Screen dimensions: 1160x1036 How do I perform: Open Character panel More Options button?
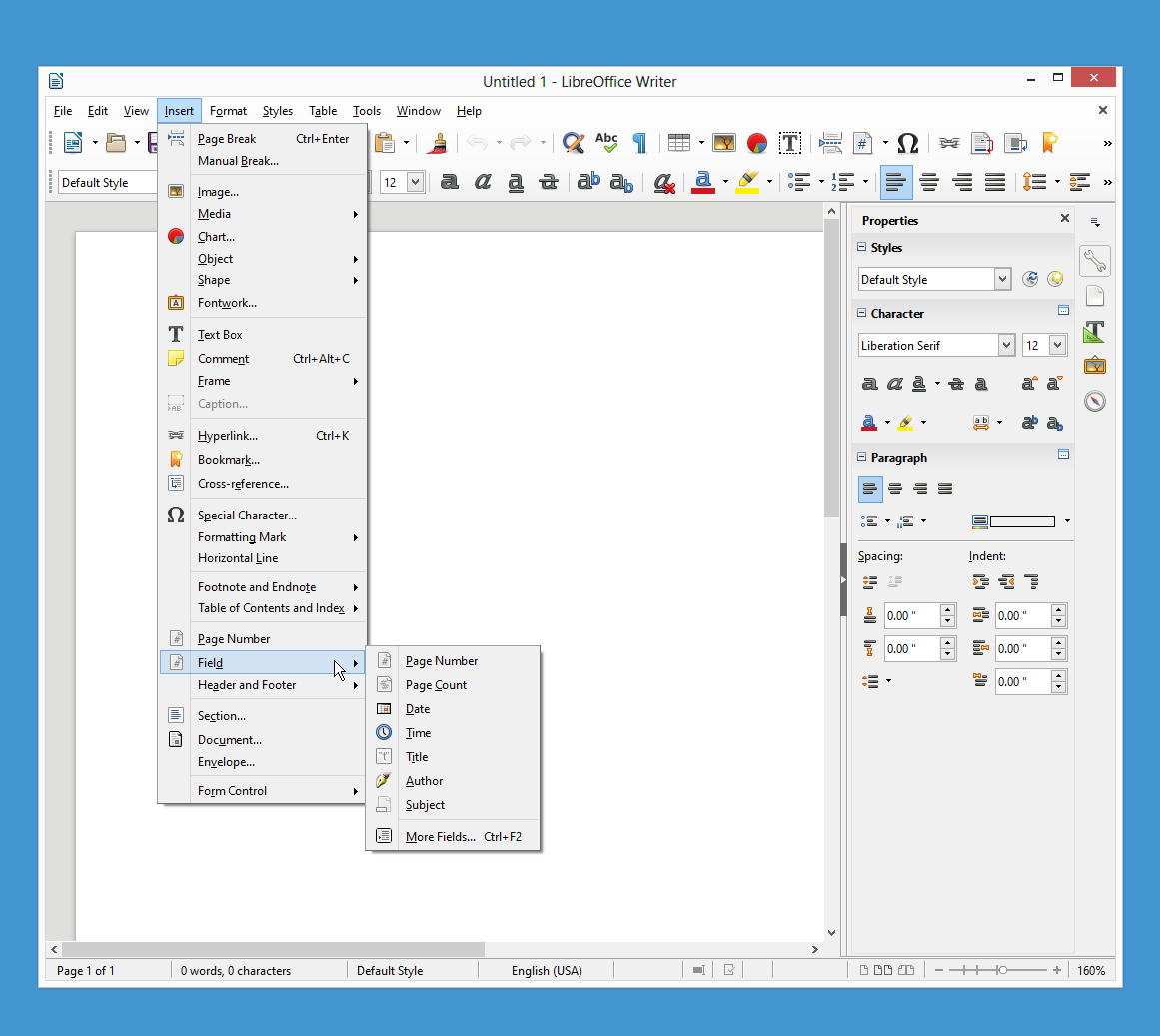1063,311
